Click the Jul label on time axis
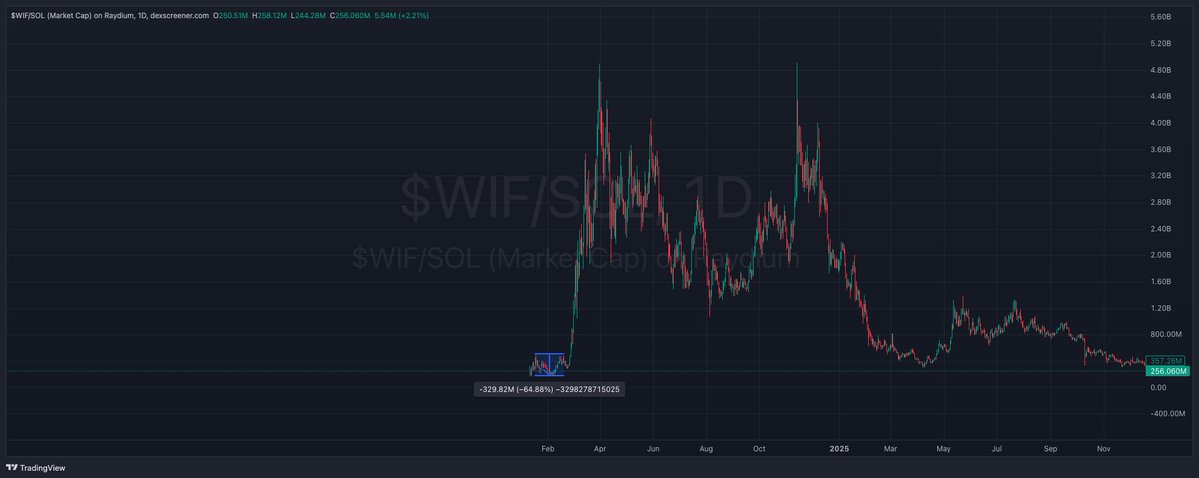1199x478 pixels. click(996, 449)
